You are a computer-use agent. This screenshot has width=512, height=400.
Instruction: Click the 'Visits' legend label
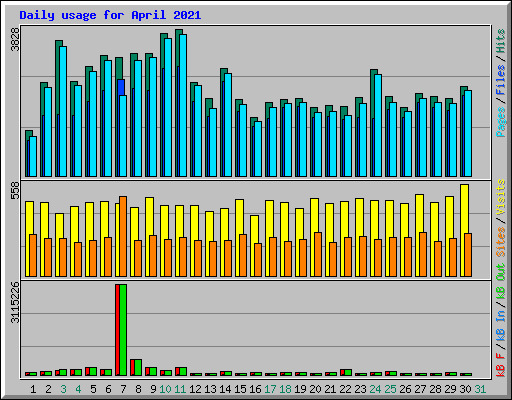[501, 198]
